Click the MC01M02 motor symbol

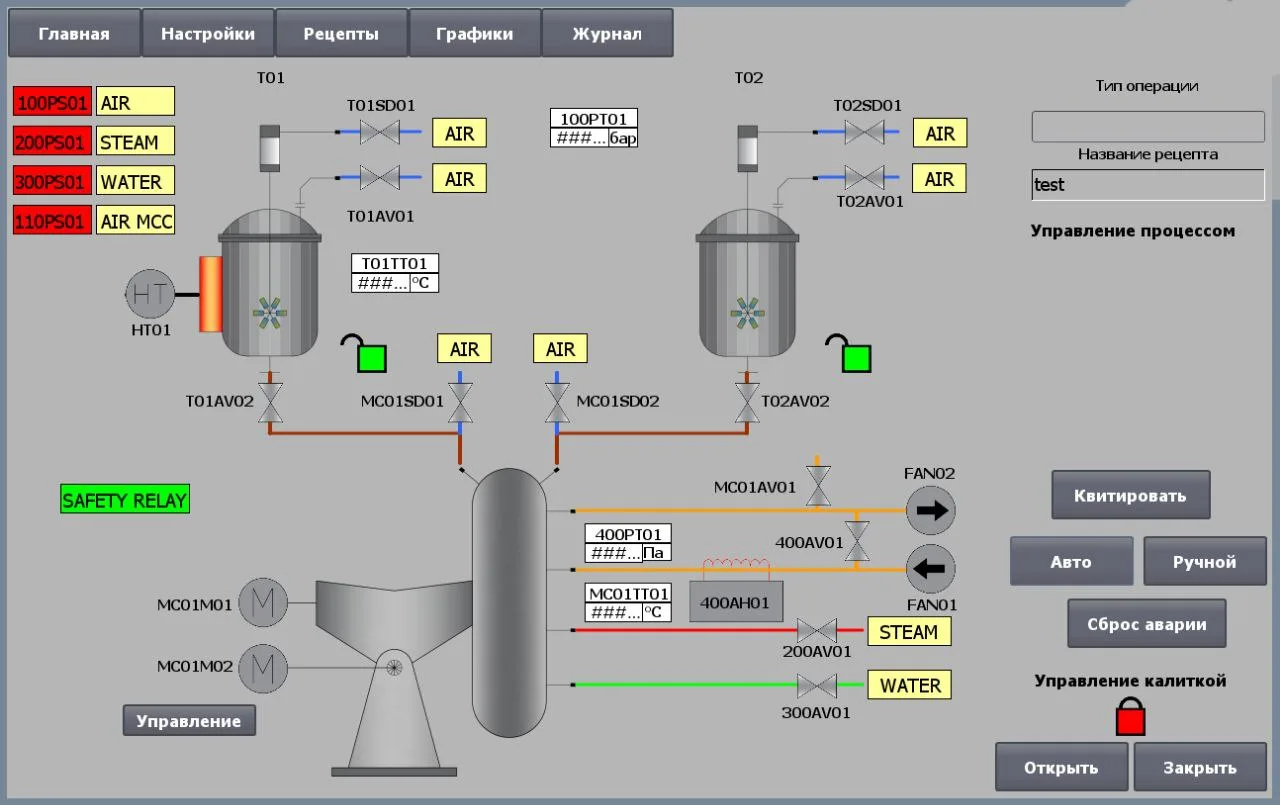263,667
